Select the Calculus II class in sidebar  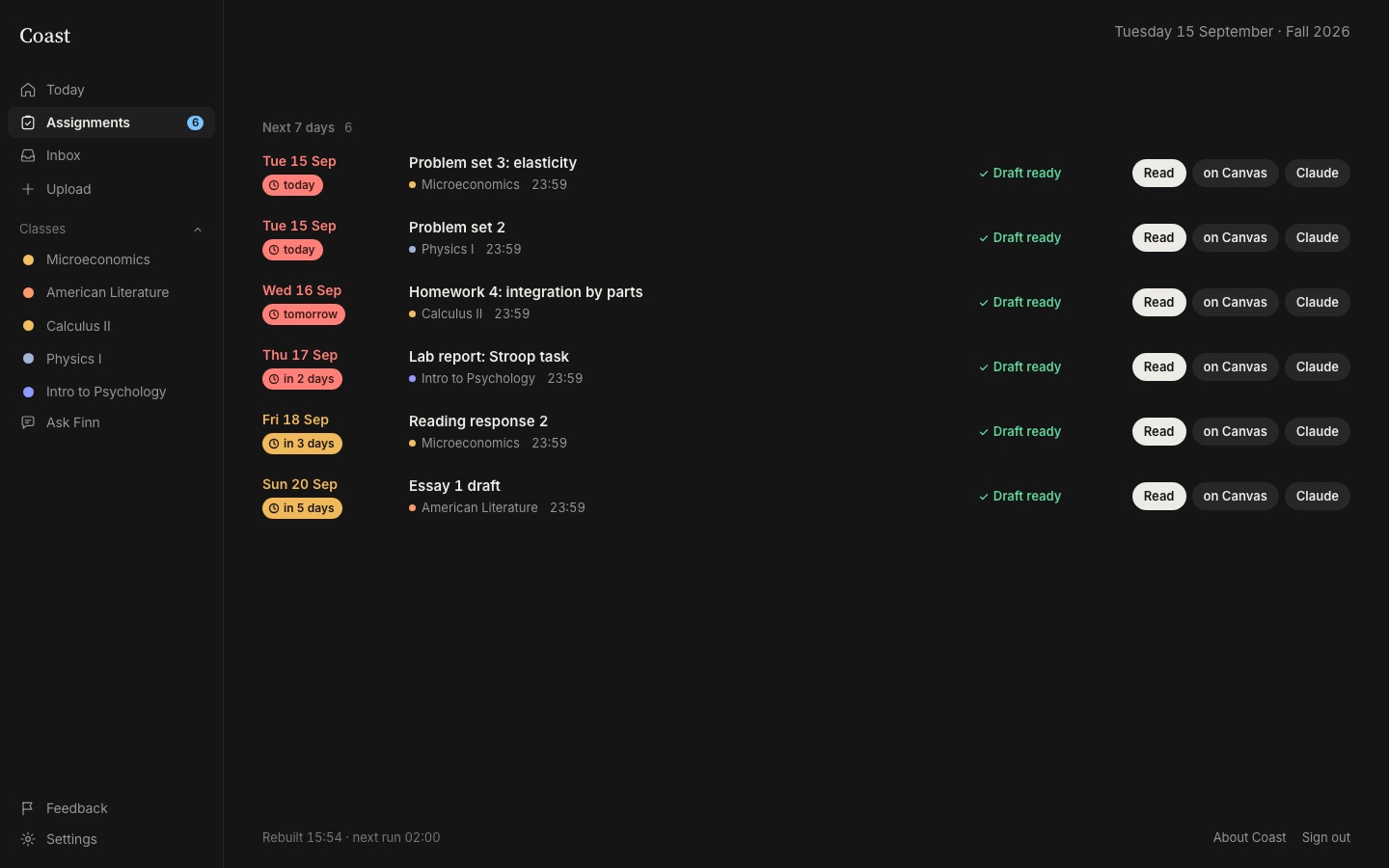tap(111, 326)
